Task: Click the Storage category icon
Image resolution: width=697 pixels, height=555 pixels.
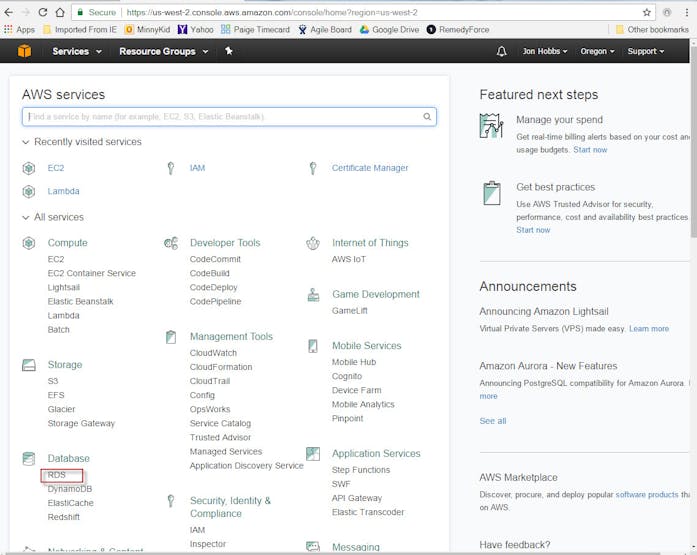Action: pos(29,365)
